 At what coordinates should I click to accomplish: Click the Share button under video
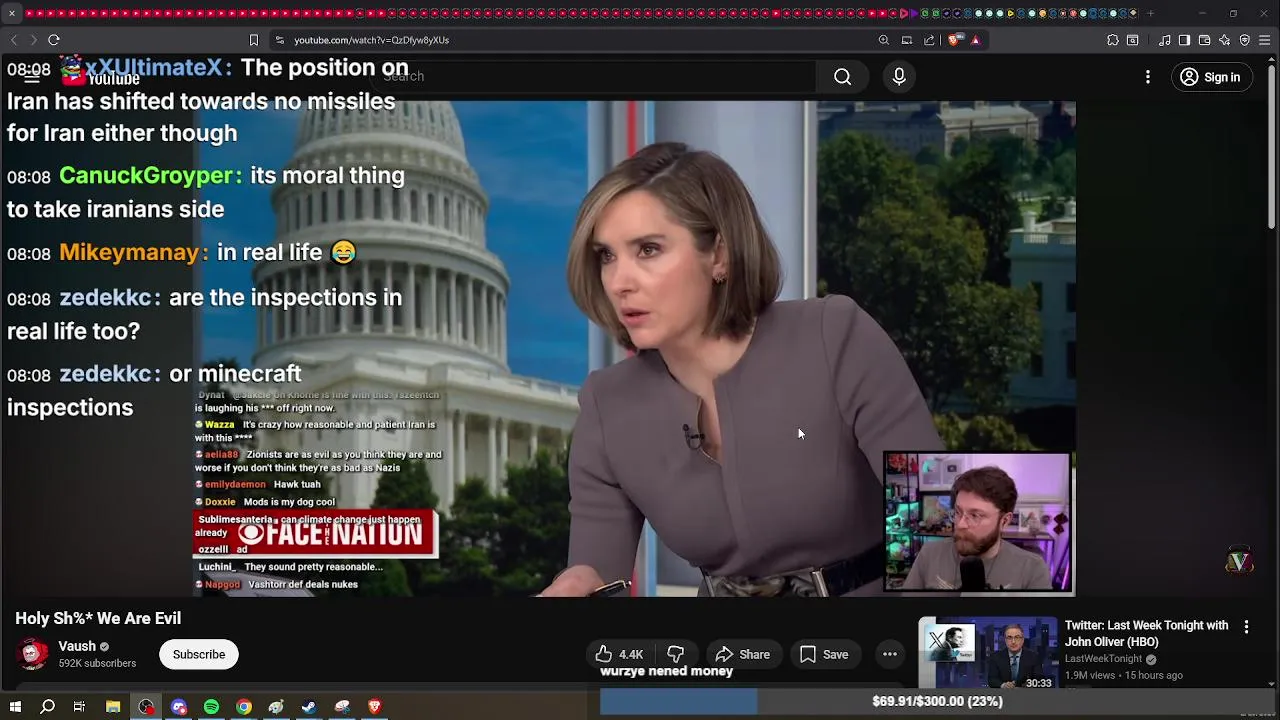[x=742, y=655]
